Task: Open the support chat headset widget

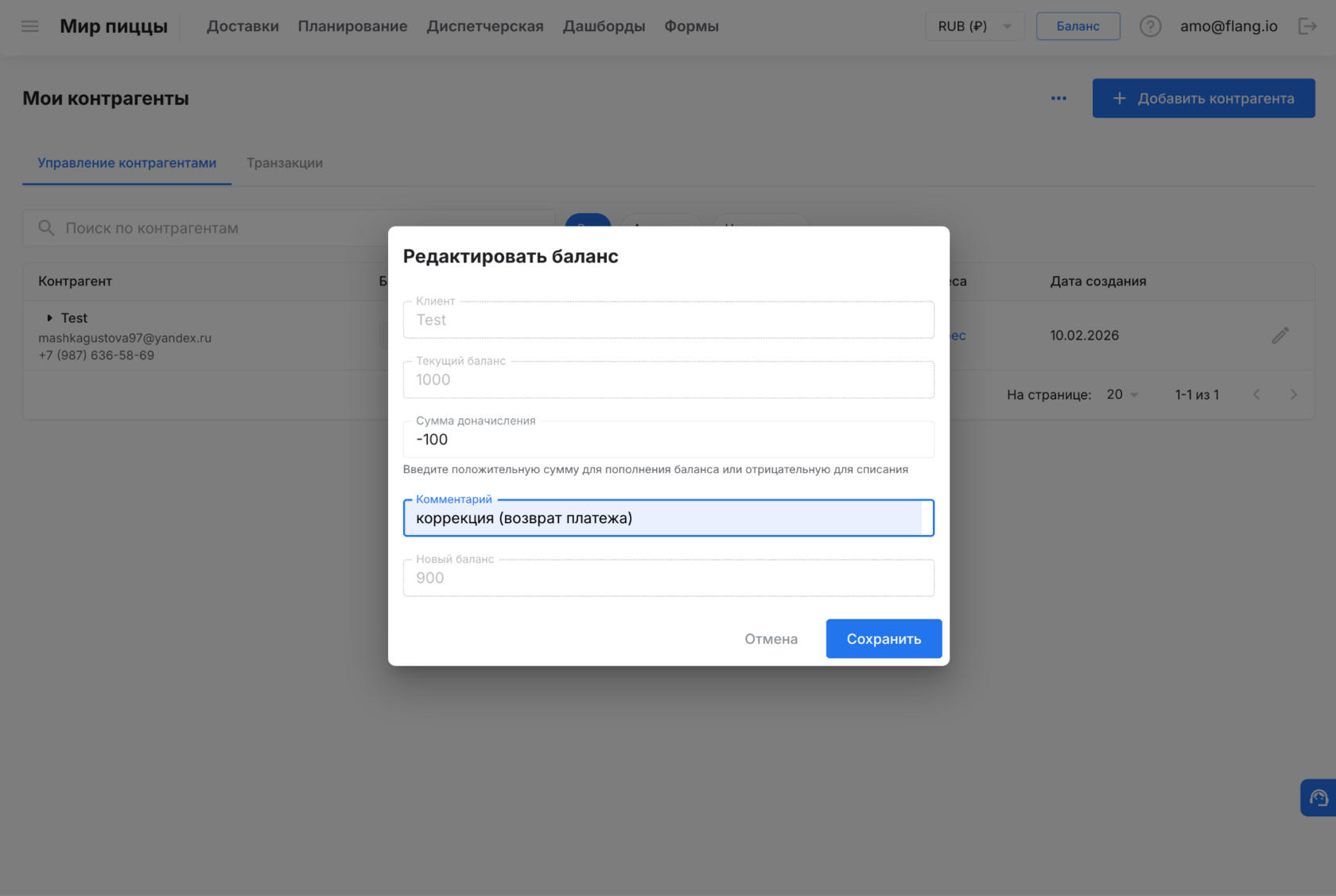Action: tap(1318, 797)
